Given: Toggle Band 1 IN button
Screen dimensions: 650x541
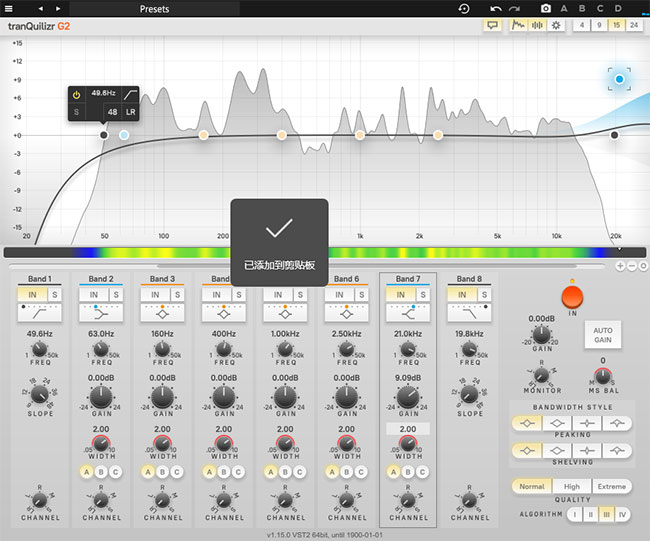Looking at the screenshot, I should coord(32,294).
